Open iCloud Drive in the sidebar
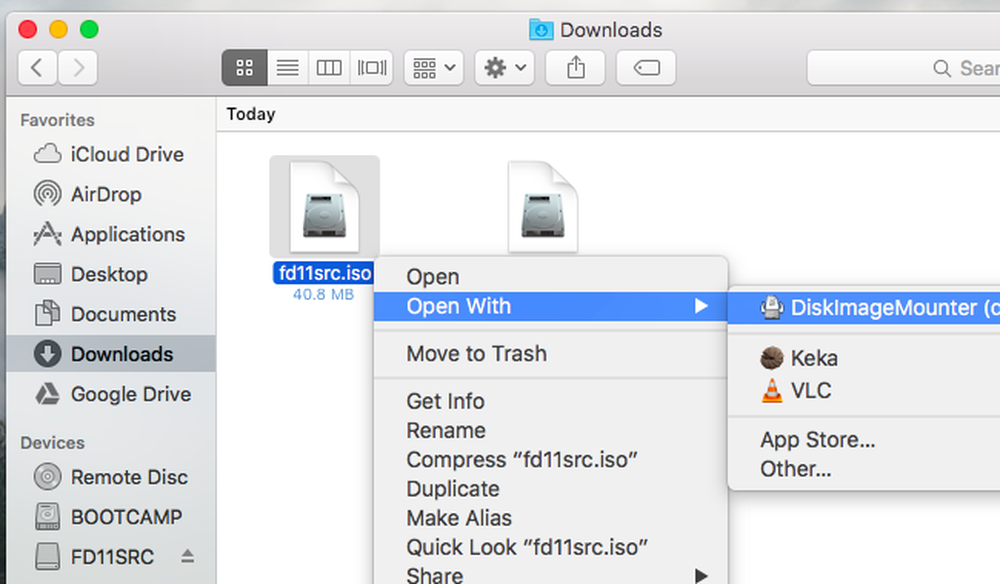 [x=111, y=154]
